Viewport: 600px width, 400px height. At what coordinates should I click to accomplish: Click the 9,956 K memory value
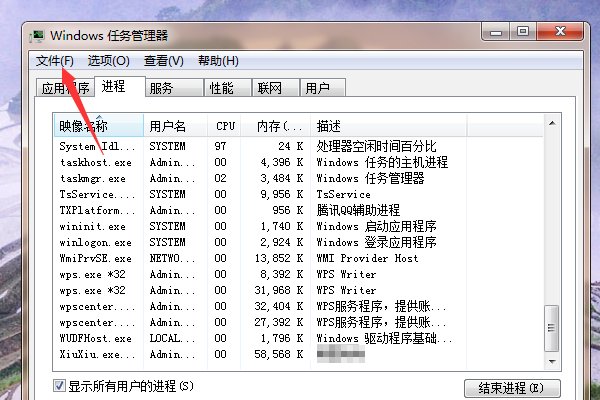coord(282,194)
